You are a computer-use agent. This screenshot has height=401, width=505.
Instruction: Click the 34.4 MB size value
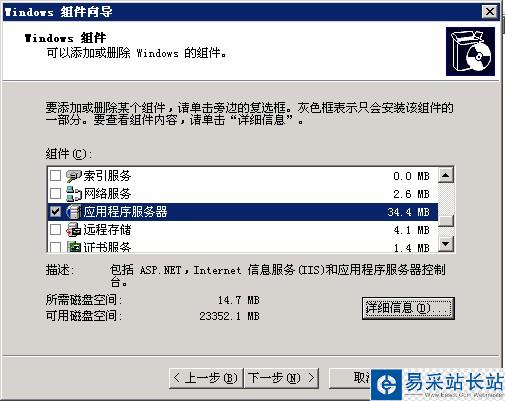408,212
